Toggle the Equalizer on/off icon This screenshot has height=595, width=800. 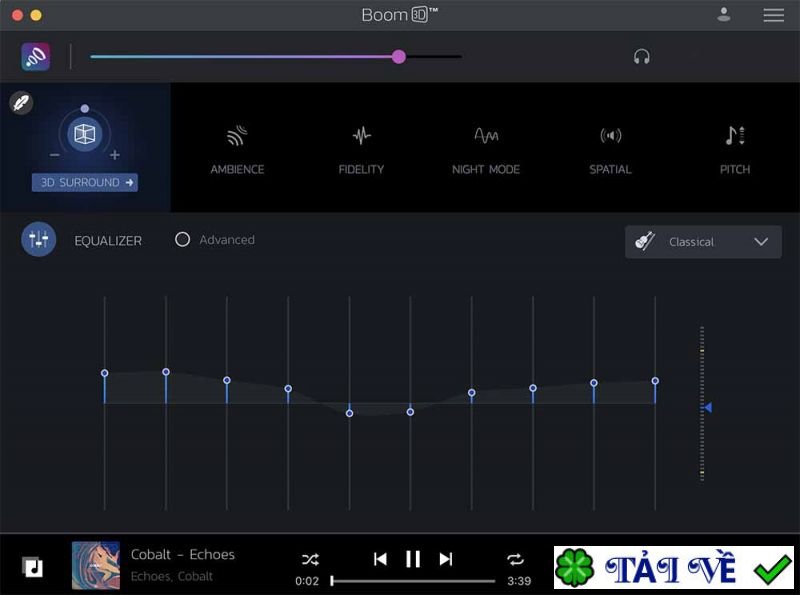click(39, 239)
